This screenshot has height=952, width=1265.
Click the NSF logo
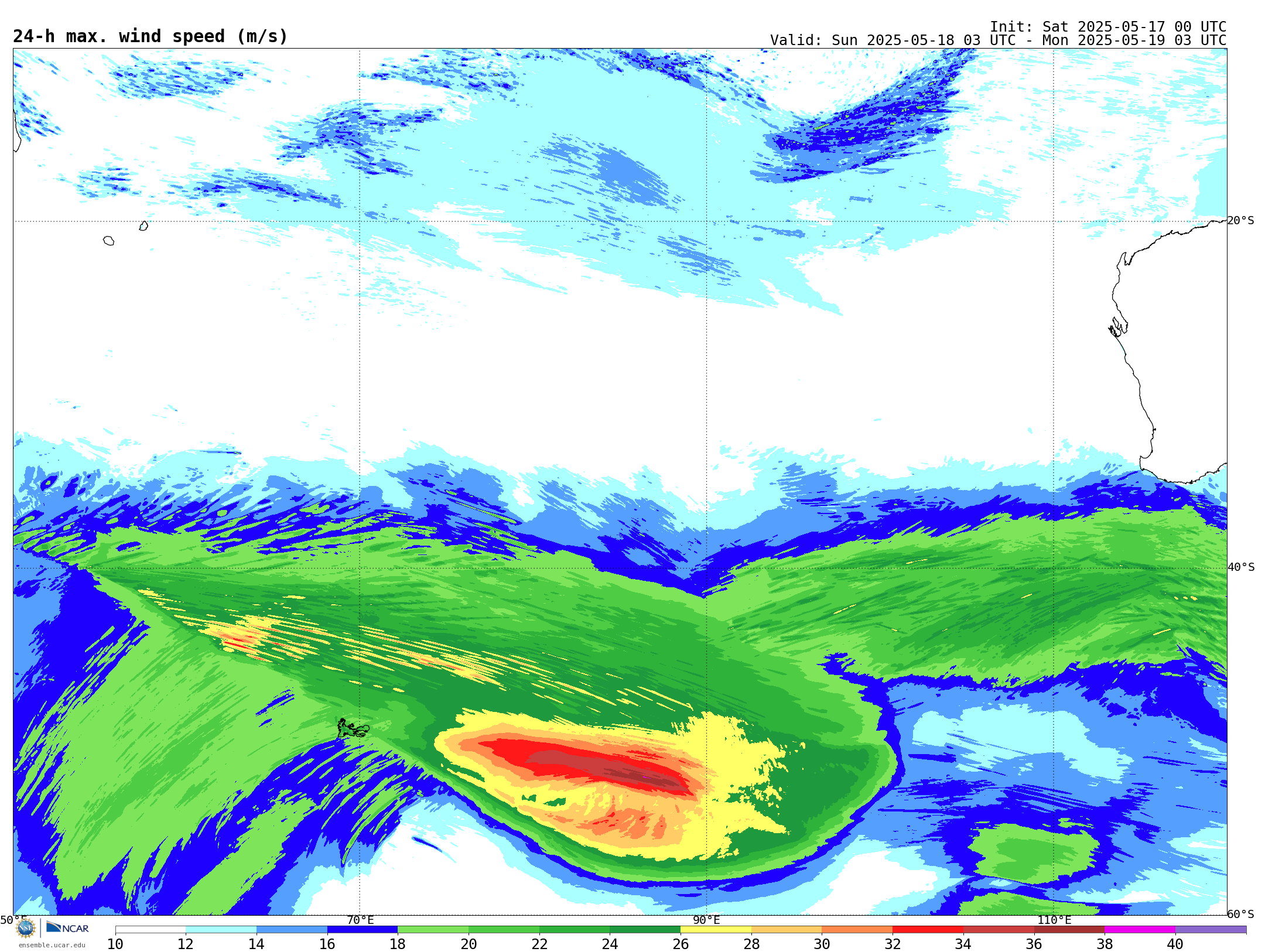coord(26,928)
